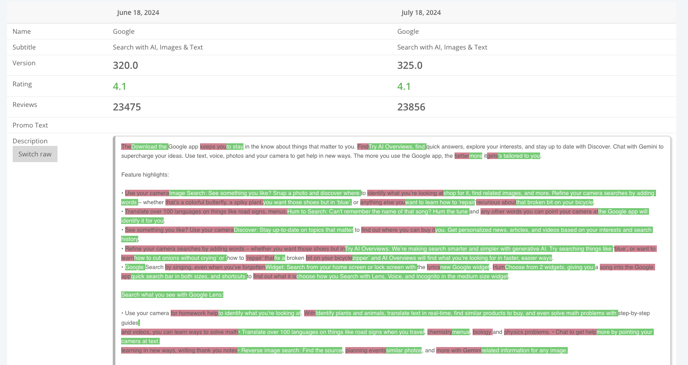
Task: Click the Subtitle row label
Action: point(24,47)
